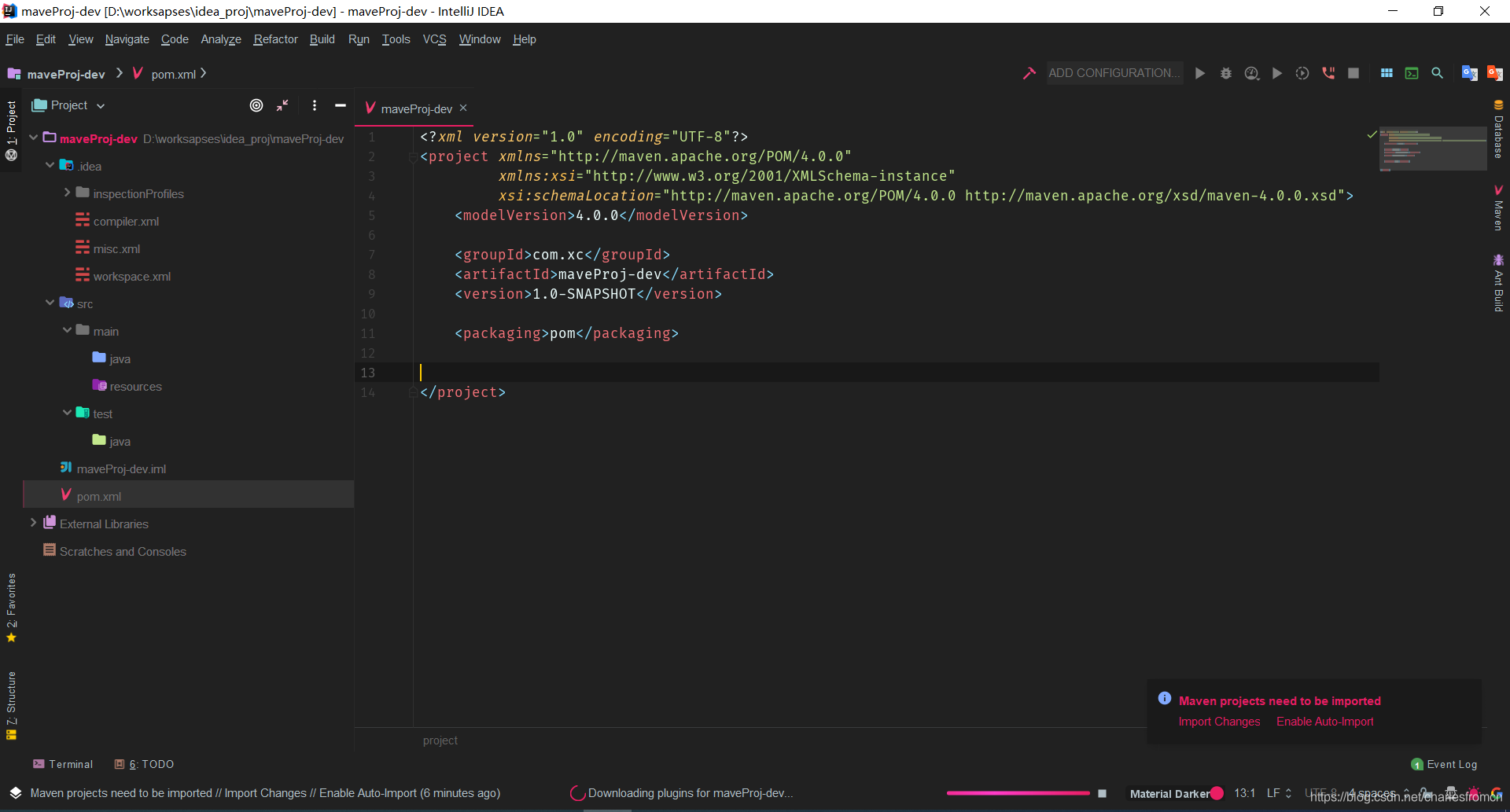Collapse the mavenProj-dev root folder
This screenshot has width=1510, height=812.
point(34,138)
